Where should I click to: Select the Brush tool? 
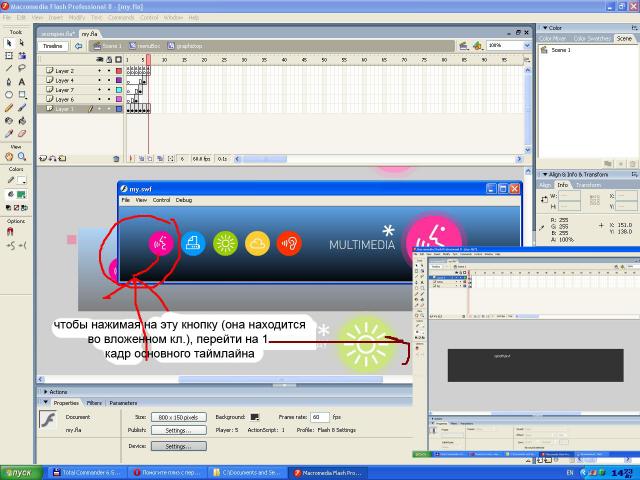[x=22, y=108]
